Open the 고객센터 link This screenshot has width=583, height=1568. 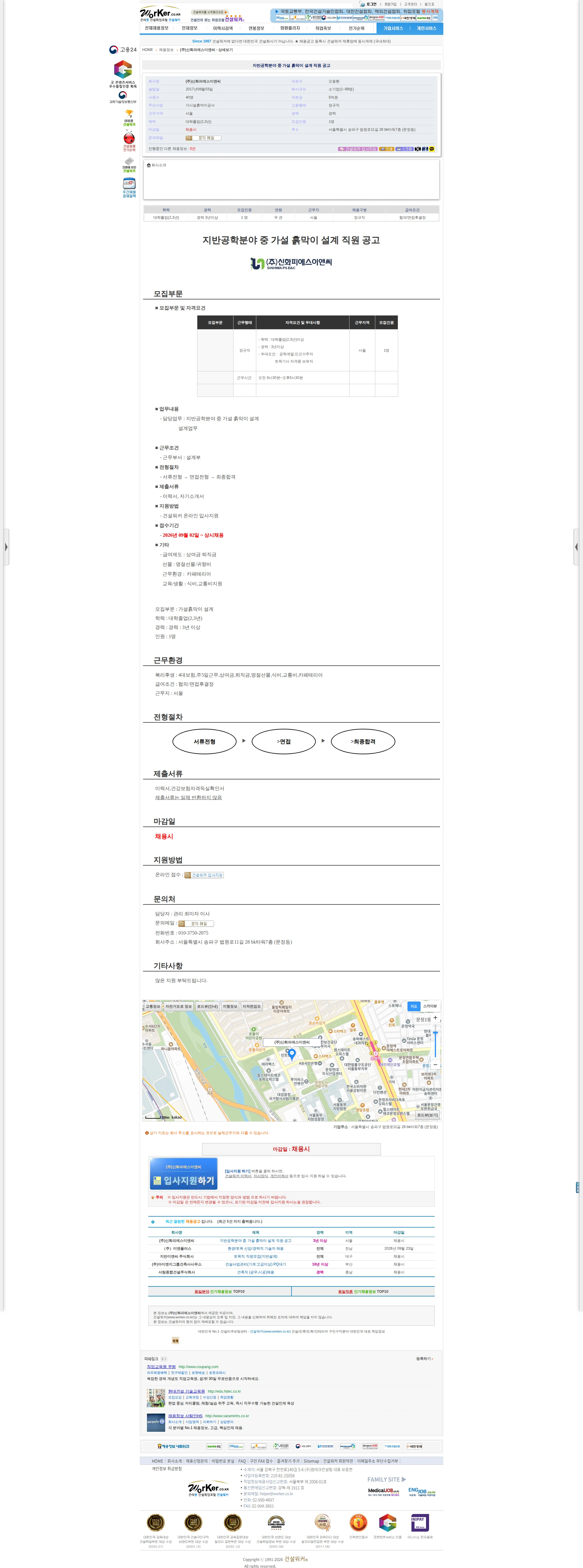pyautogui.click(x=411, y=4)
